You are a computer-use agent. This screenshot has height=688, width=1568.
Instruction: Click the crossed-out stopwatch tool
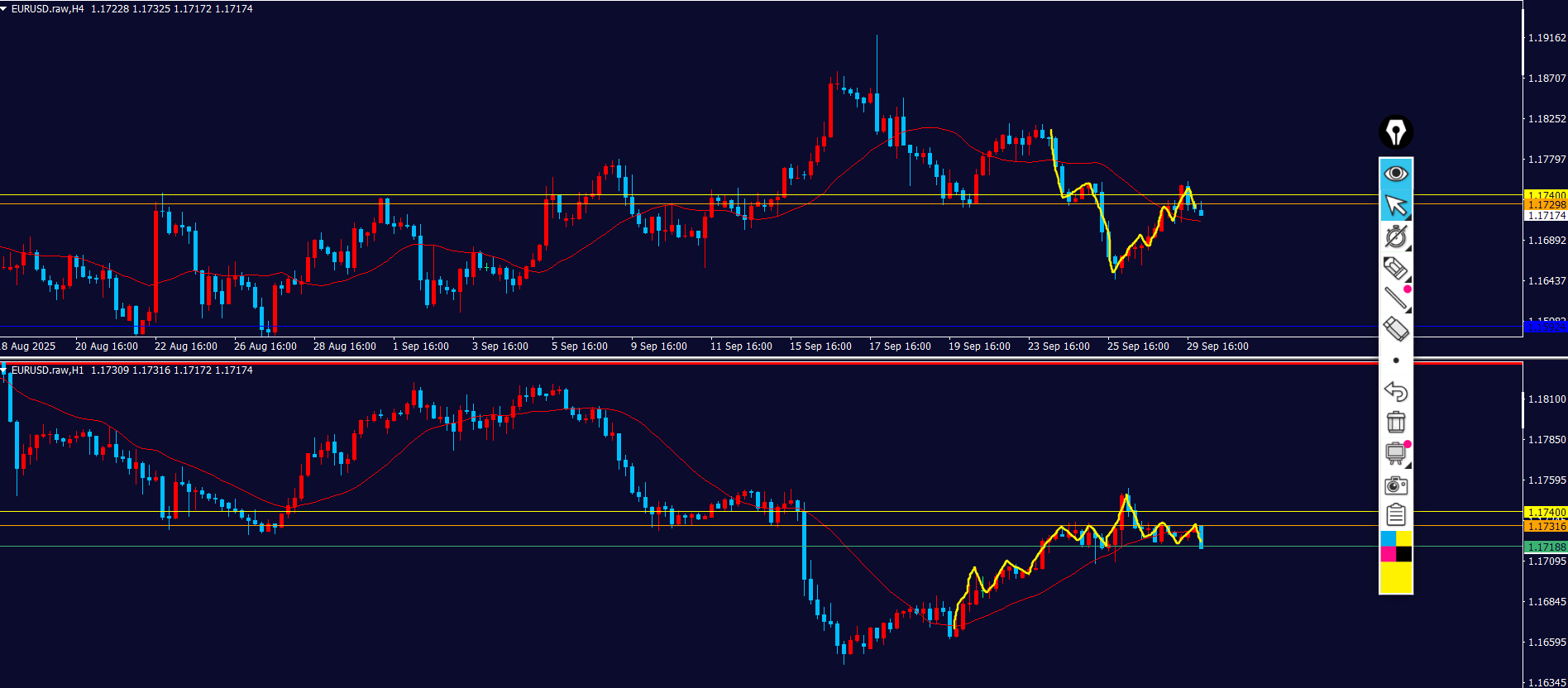click(1396, 237)
